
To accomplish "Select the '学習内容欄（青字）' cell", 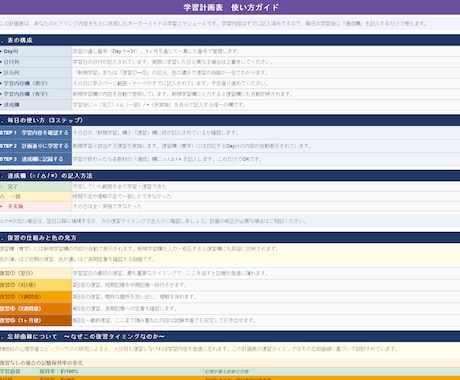I will [36, 94].
